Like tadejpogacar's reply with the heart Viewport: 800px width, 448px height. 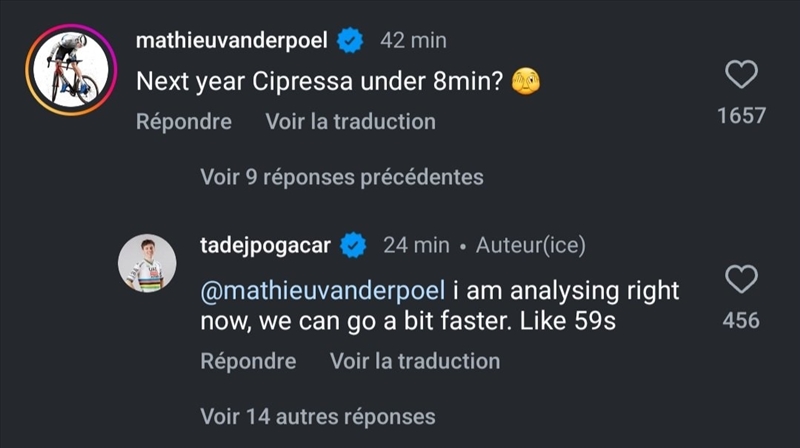[741, 280]
